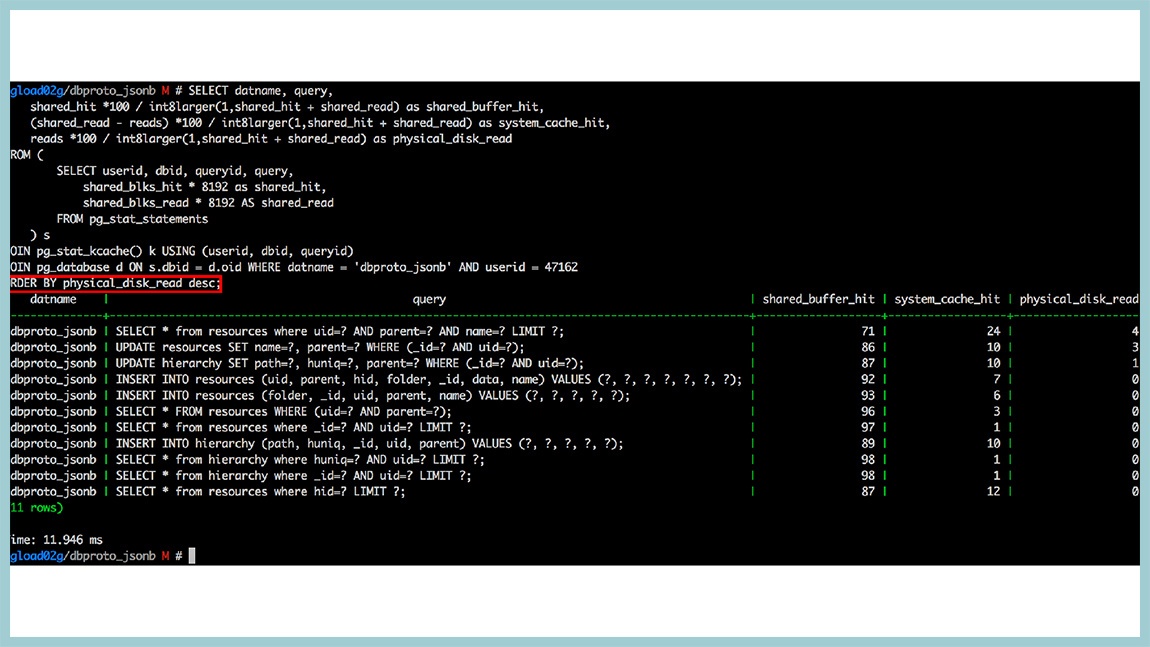Screen dimensions: 1150x647
Task: Click the shared_buffer_hit value 71
Action: click(x=868, y=332)
